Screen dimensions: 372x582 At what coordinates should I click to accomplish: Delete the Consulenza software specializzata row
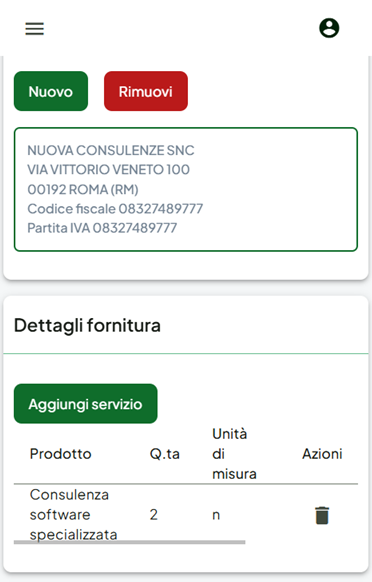[322, 515]
